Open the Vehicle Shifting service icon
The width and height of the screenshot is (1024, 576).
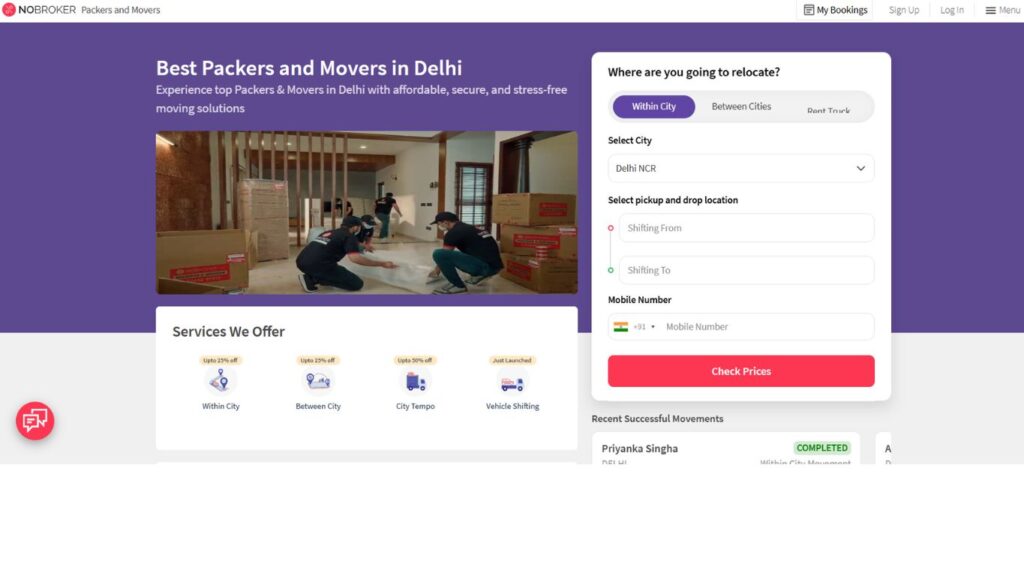coord(512,382)
